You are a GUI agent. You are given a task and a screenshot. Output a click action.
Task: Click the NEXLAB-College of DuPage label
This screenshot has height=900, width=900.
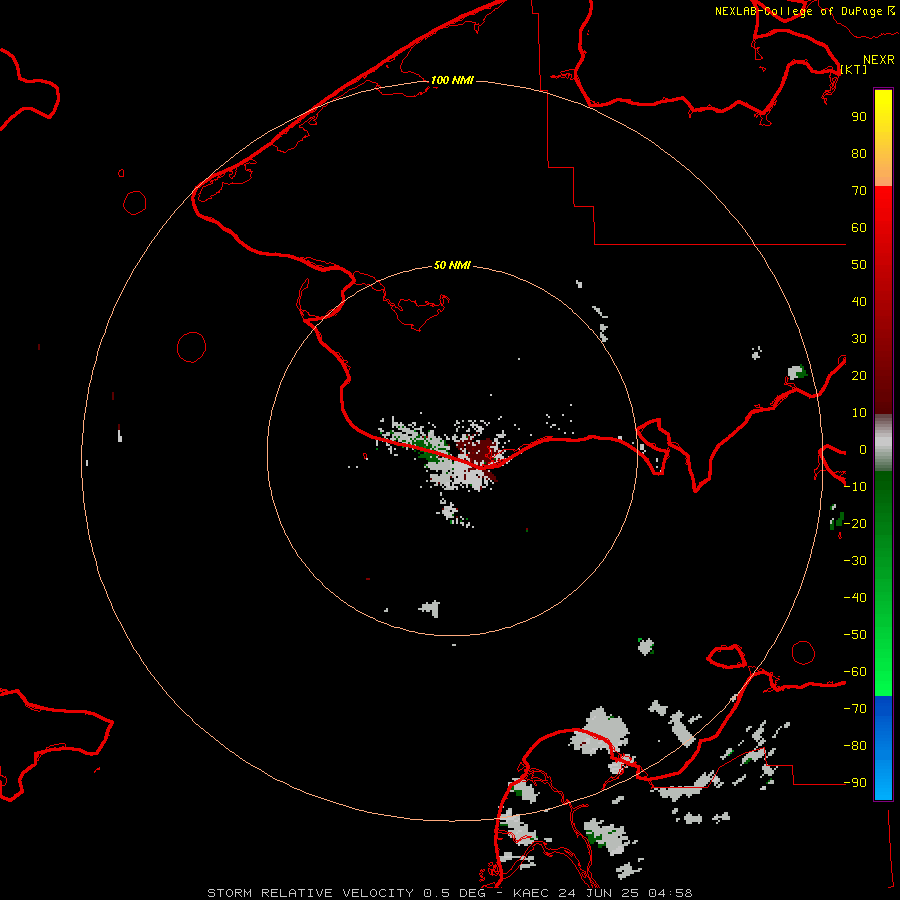click(804, 11)
